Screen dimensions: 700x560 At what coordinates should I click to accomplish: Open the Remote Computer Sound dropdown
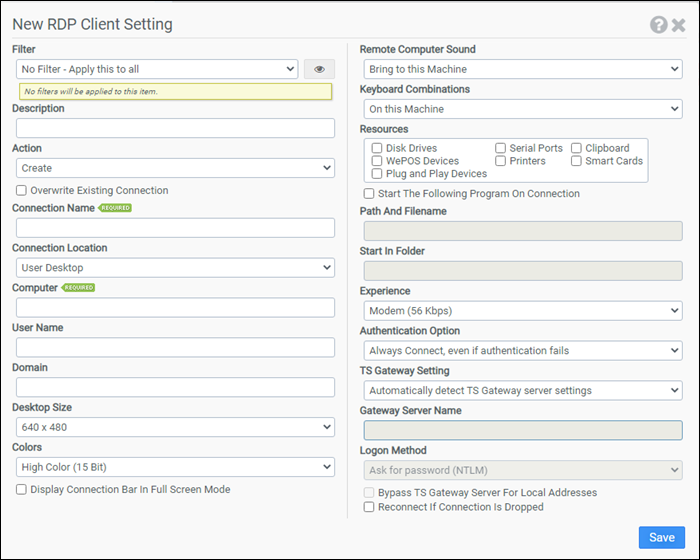522,69
